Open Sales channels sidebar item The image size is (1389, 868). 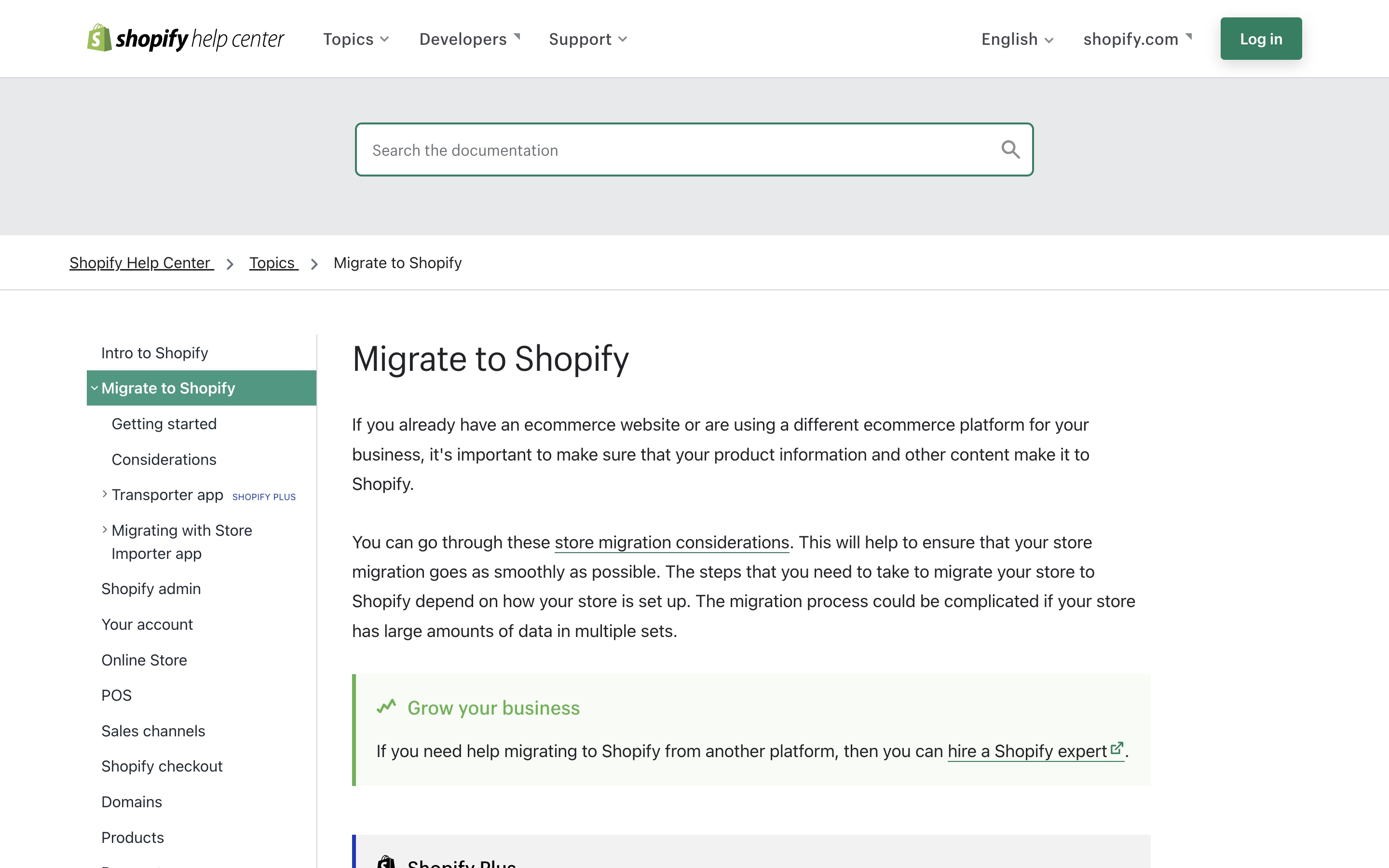153,731
